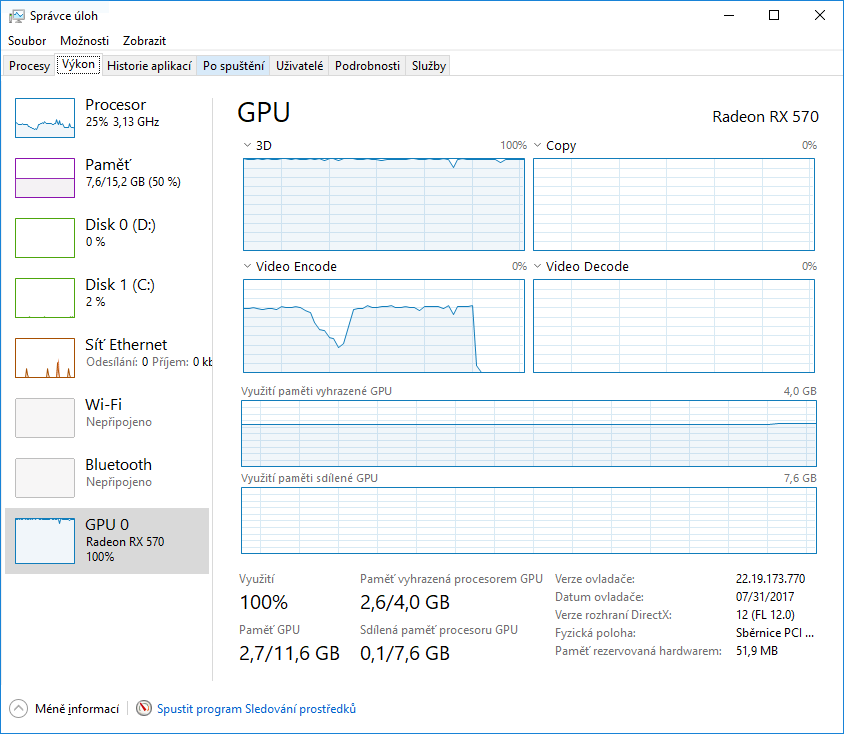This screenshot has height=734, width=844.
Task: Open Síť Ethernet network graph
Action: tap(45, 358)
